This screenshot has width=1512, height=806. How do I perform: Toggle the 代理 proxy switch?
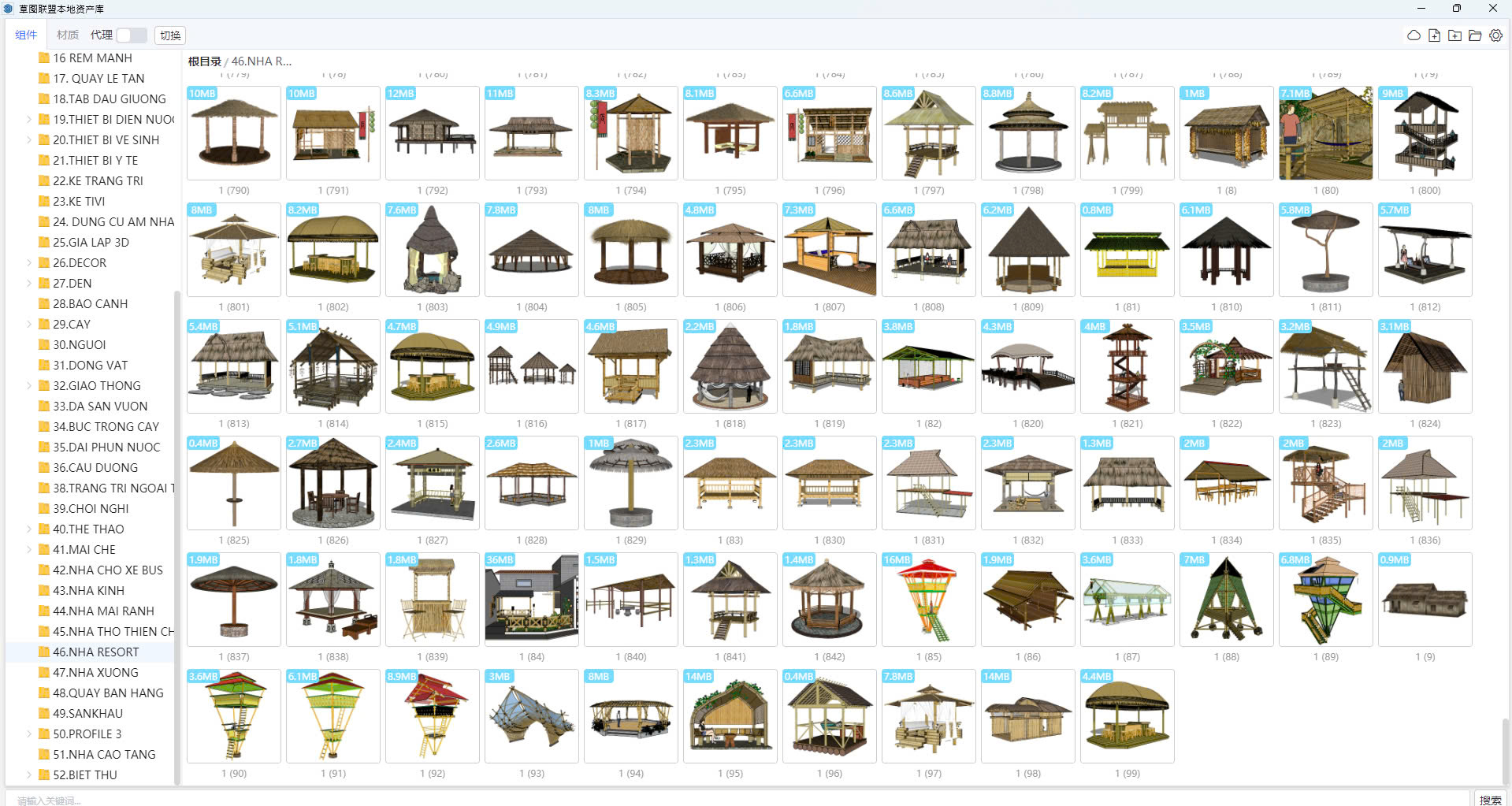point(131,35)
